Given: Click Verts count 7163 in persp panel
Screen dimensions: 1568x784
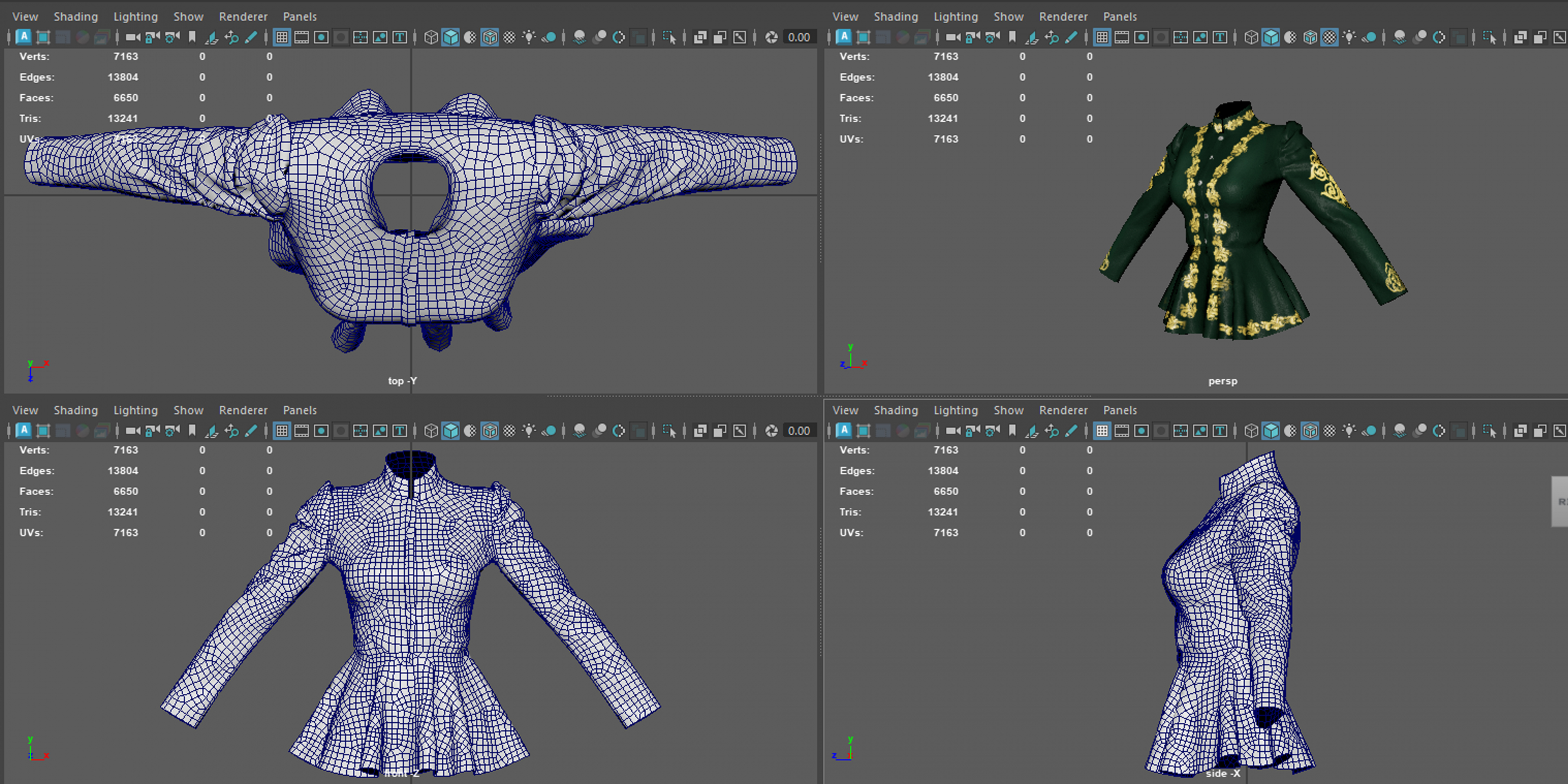Looking at the screenshot, I should pyautogui.click(x=946, y=57).
